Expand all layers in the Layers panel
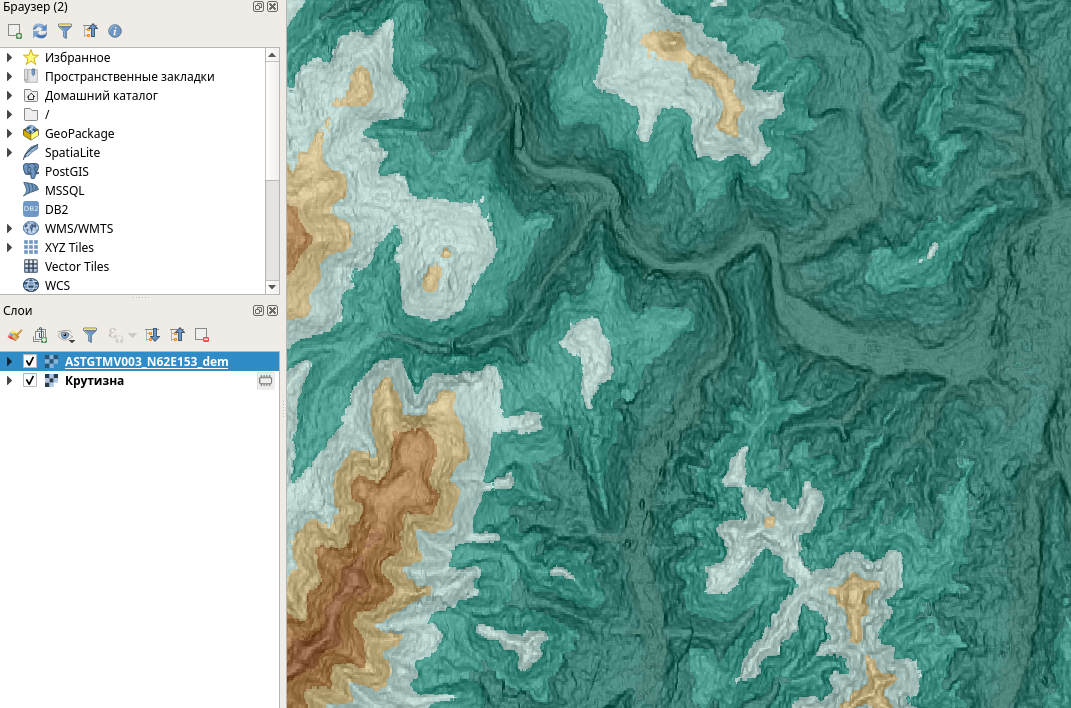 [x=152, y=335]
